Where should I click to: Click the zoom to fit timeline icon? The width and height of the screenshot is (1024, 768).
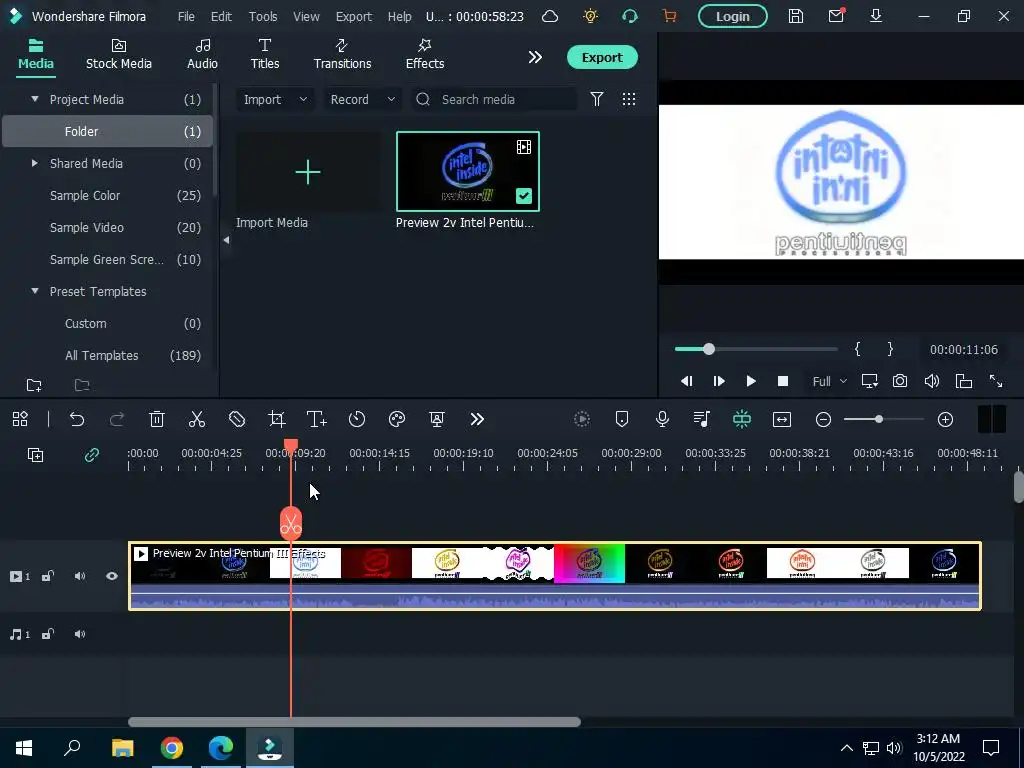(782, 419)
